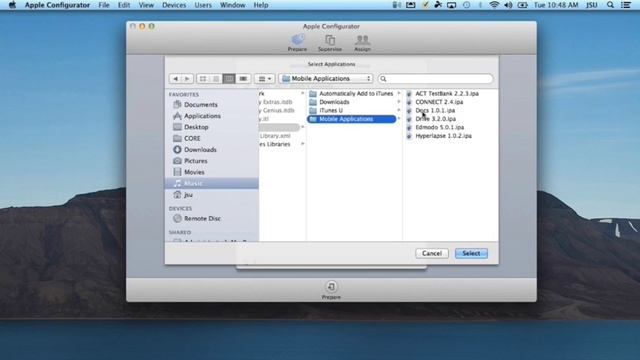This screenshot has width=640, height=360.
Task: Open the Apple menu
Action: point(12,5)
